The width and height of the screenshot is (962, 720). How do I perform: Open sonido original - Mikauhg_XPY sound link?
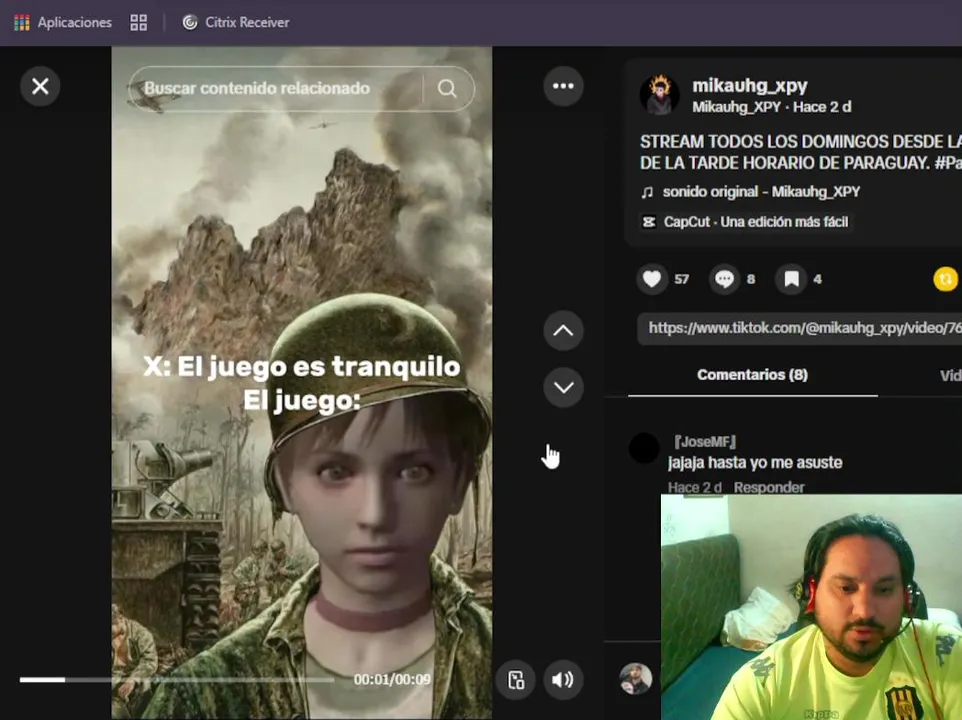761,192
